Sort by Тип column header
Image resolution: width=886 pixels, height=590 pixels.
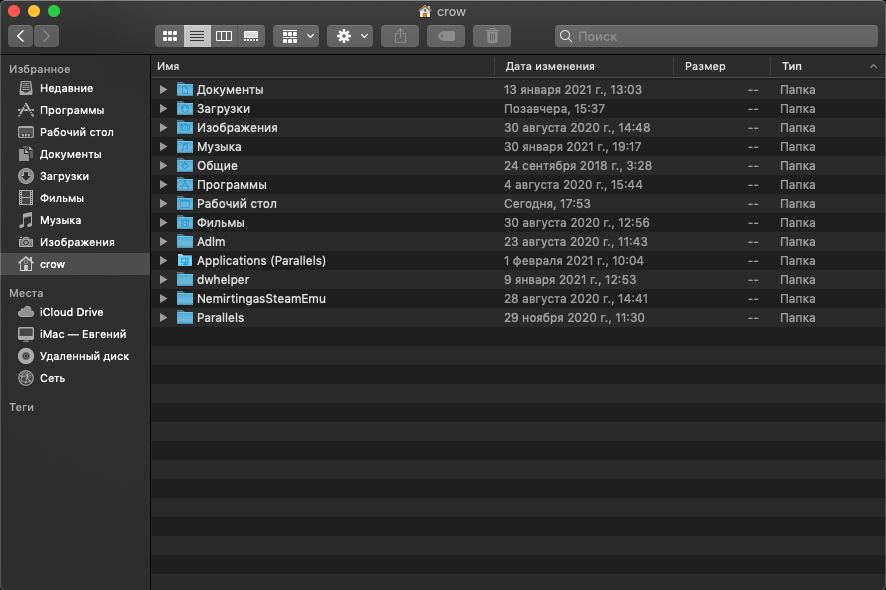pos(828,66)
